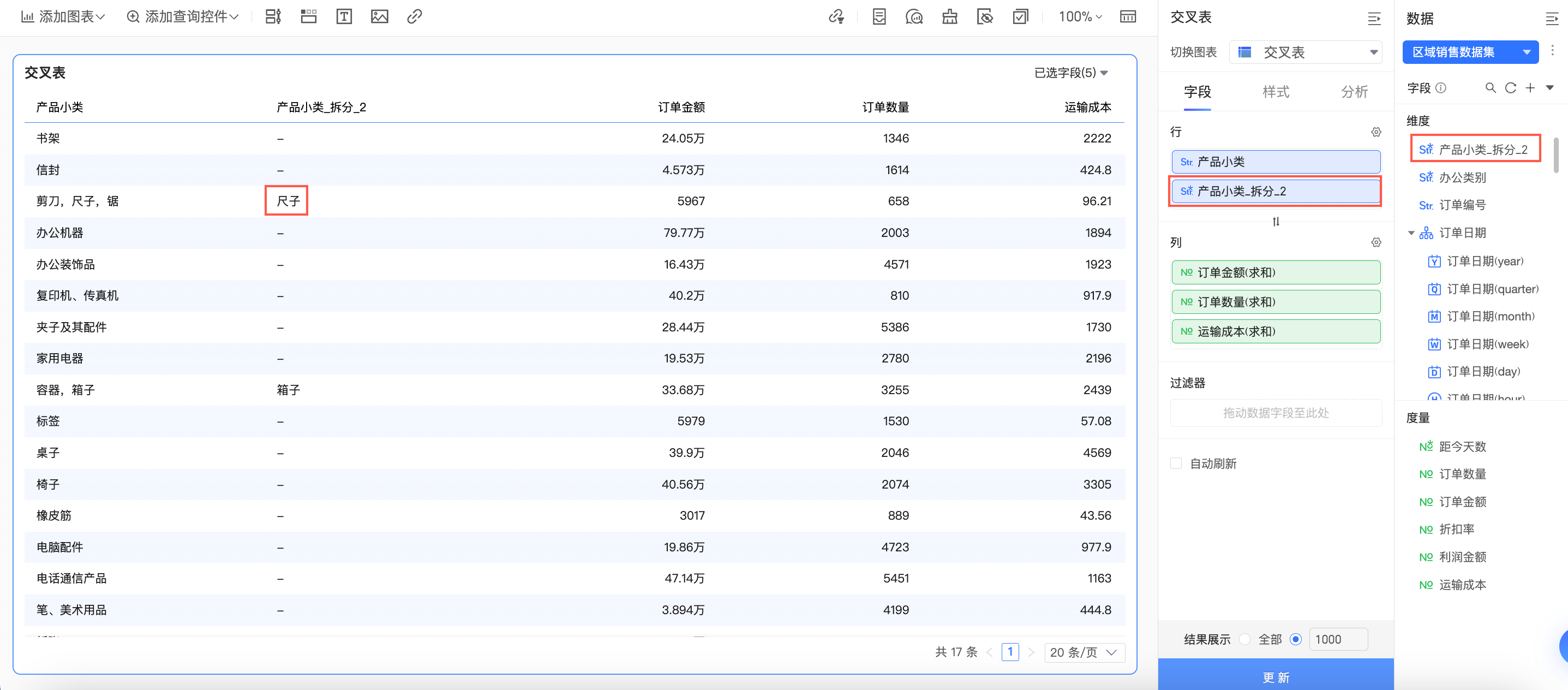
Task: Open the 20 条/页 page size dropdown
Action: [x=1084, y=652]
